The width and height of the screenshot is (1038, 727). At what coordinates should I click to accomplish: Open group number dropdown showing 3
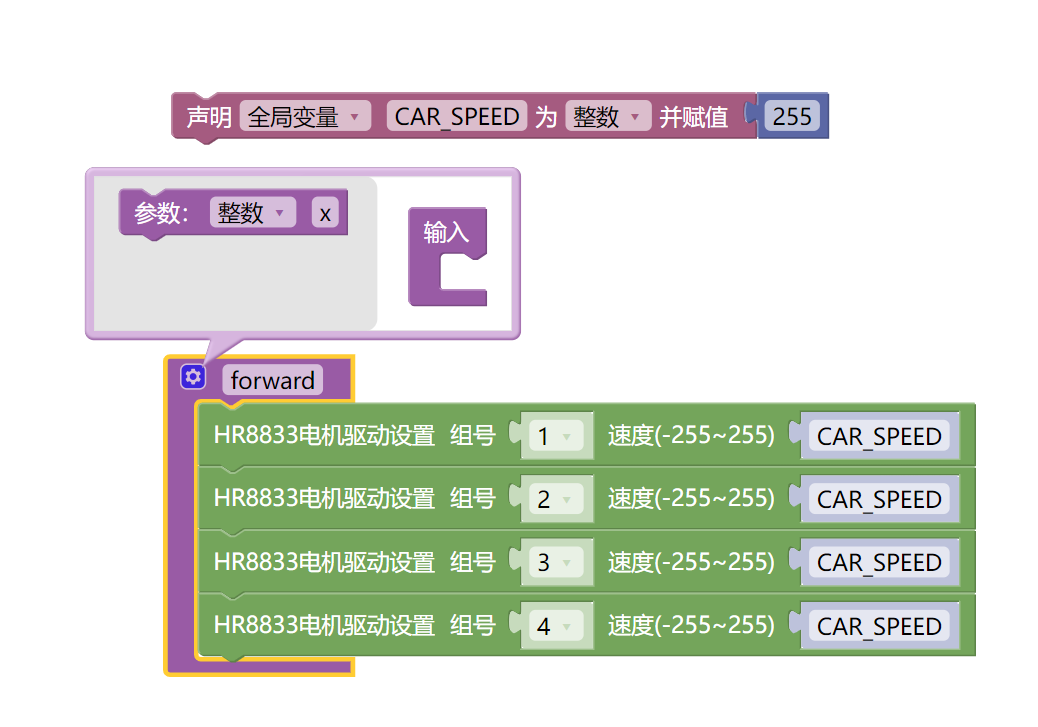(555, 561)
